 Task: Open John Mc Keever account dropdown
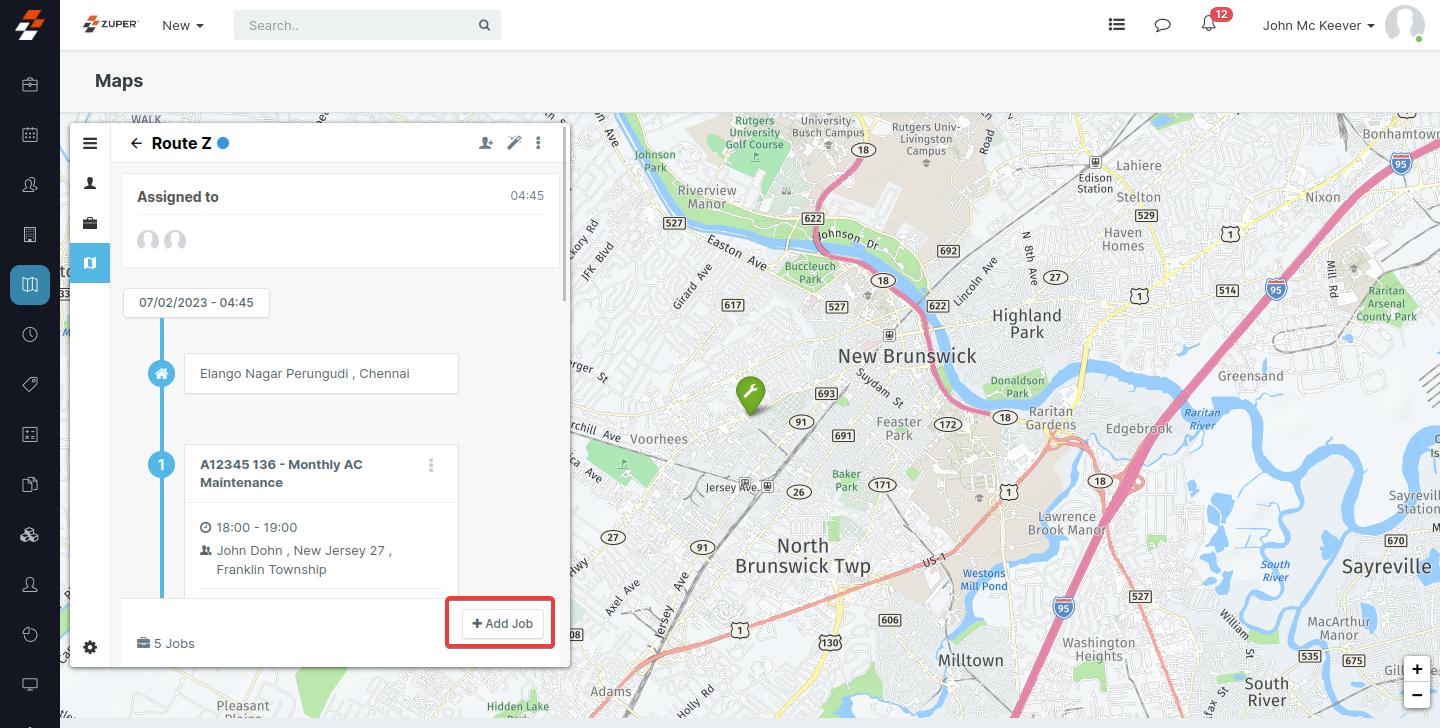coord(1318,25)
